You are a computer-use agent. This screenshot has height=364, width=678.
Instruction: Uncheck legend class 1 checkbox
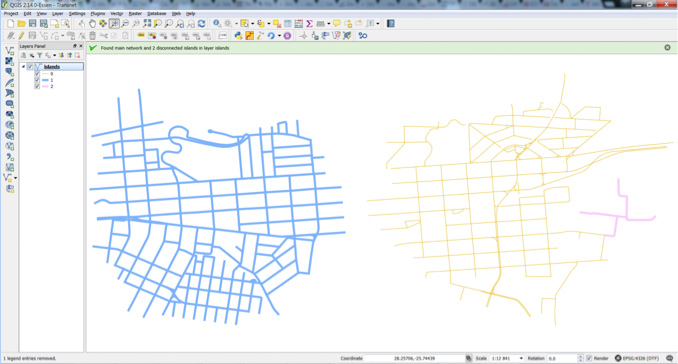click(x=37, y=80)
